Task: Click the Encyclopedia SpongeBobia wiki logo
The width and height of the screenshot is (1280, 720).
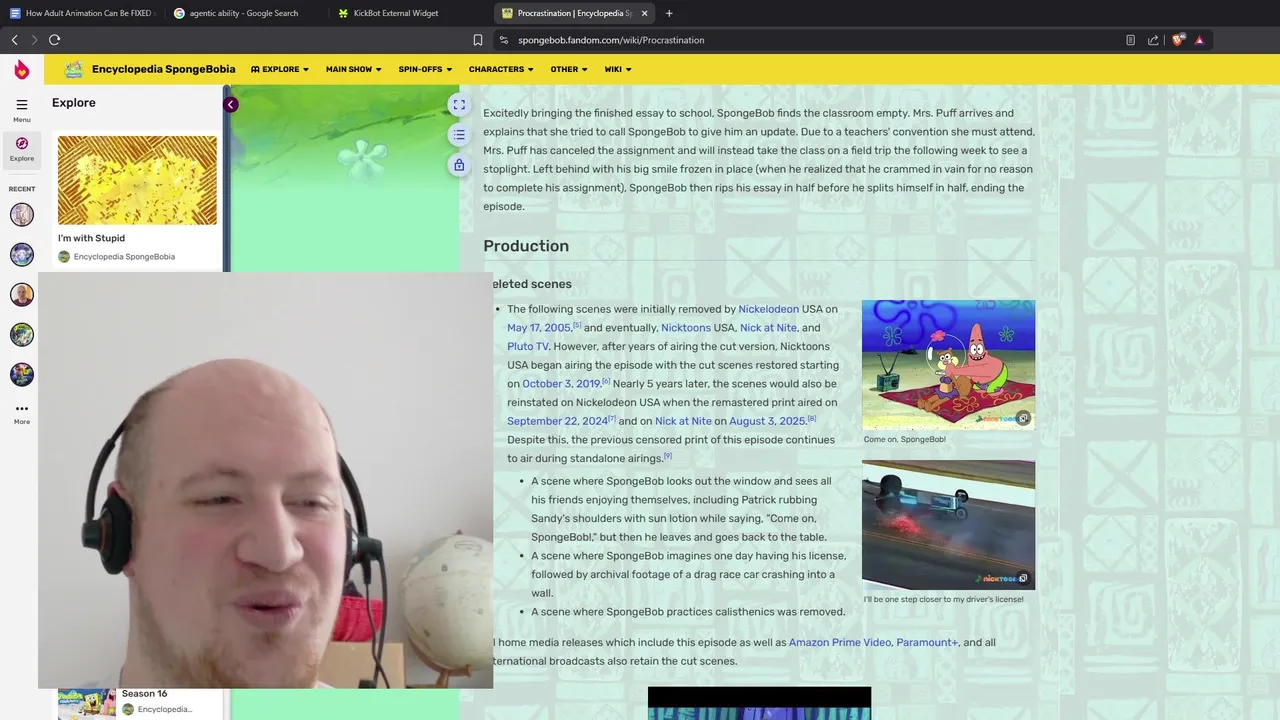Action: click(74, 69)
